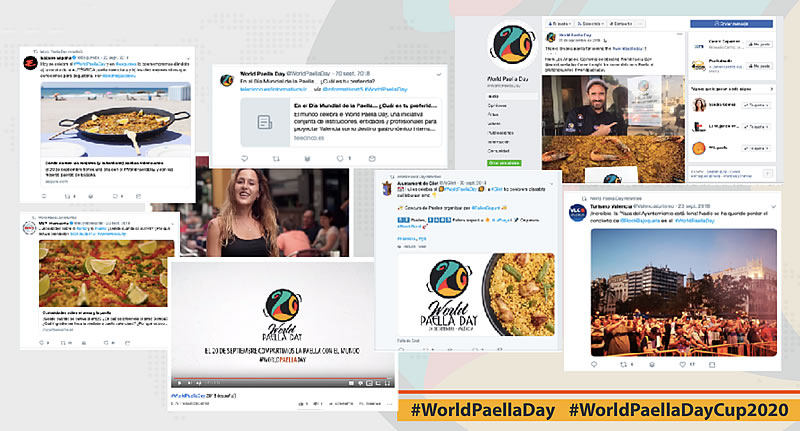Open the lime paella tweet image
The height and width of the screenshot is (431, 800).
[107, 273]
